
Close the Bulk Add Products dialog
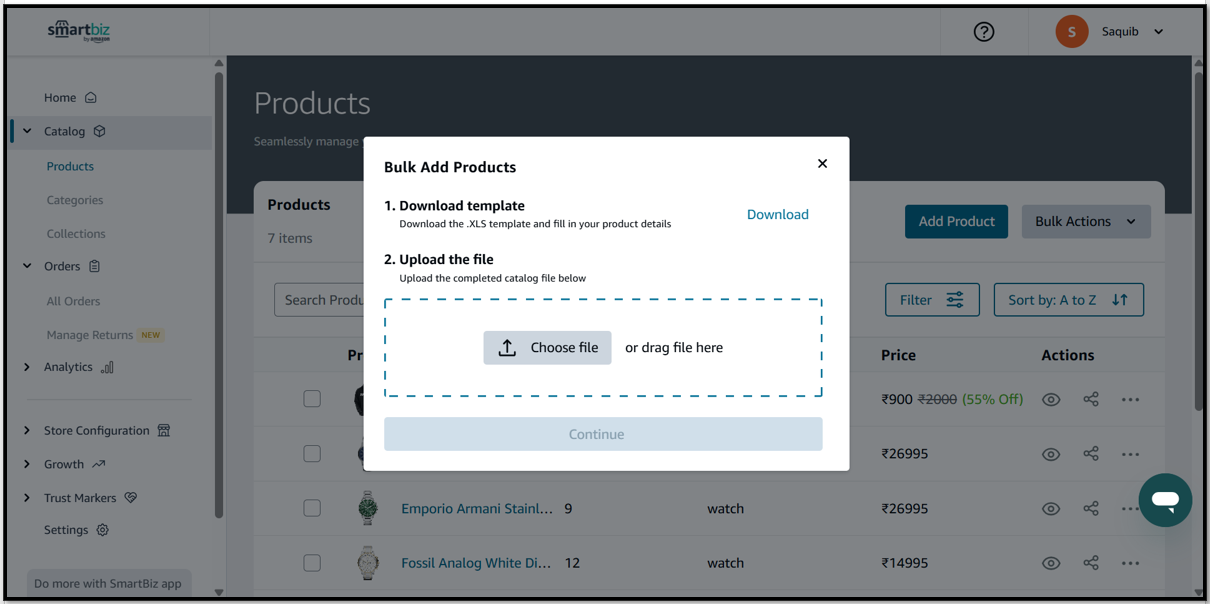coord(822,164)
